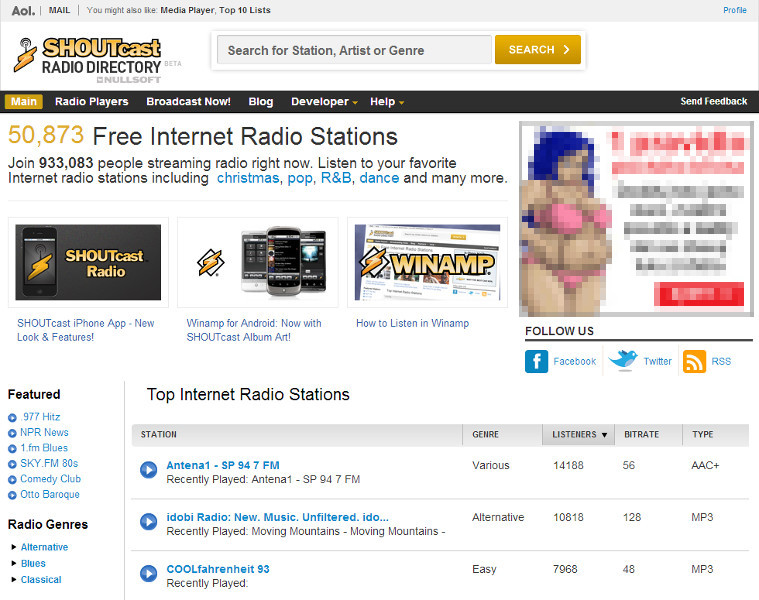Sort by the Genre column header

coord(502,435)
